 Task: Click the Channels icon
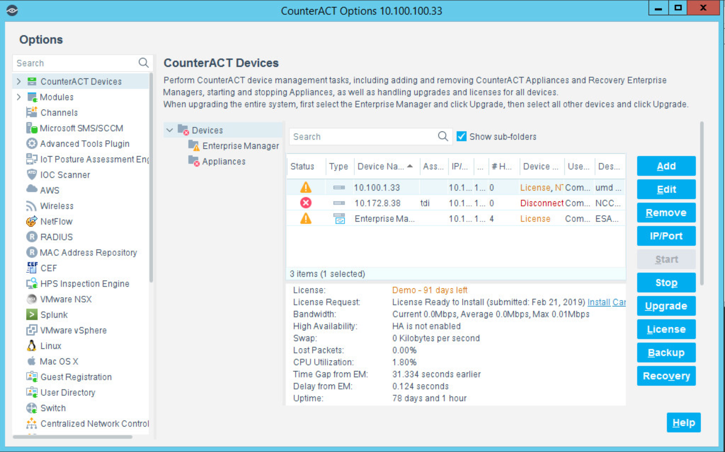pyautogui.click(x=31, y=112)
